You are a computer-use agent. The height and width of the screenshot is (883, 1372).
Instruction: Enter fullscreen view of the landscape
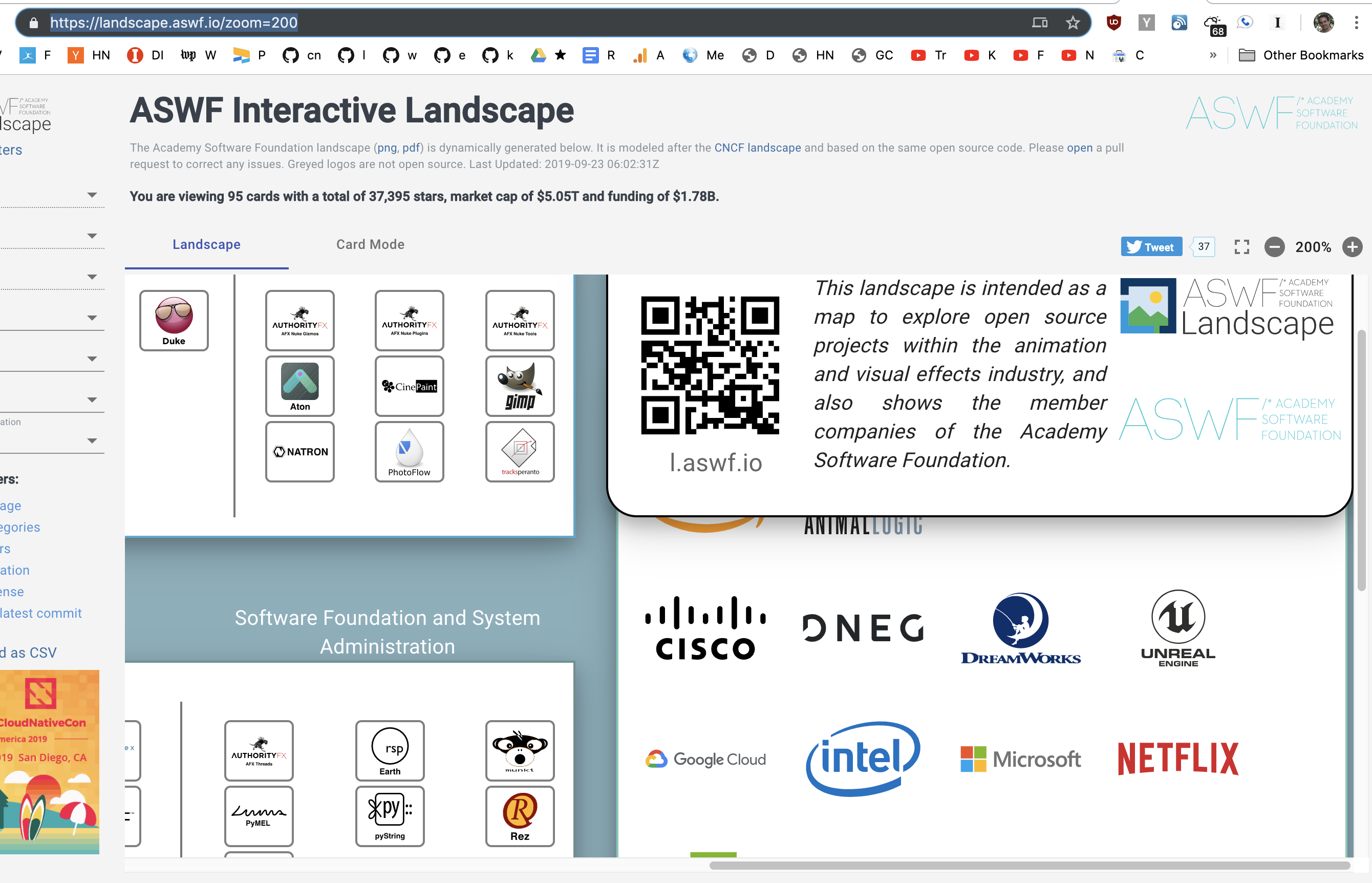click(x=1241, y=247)
